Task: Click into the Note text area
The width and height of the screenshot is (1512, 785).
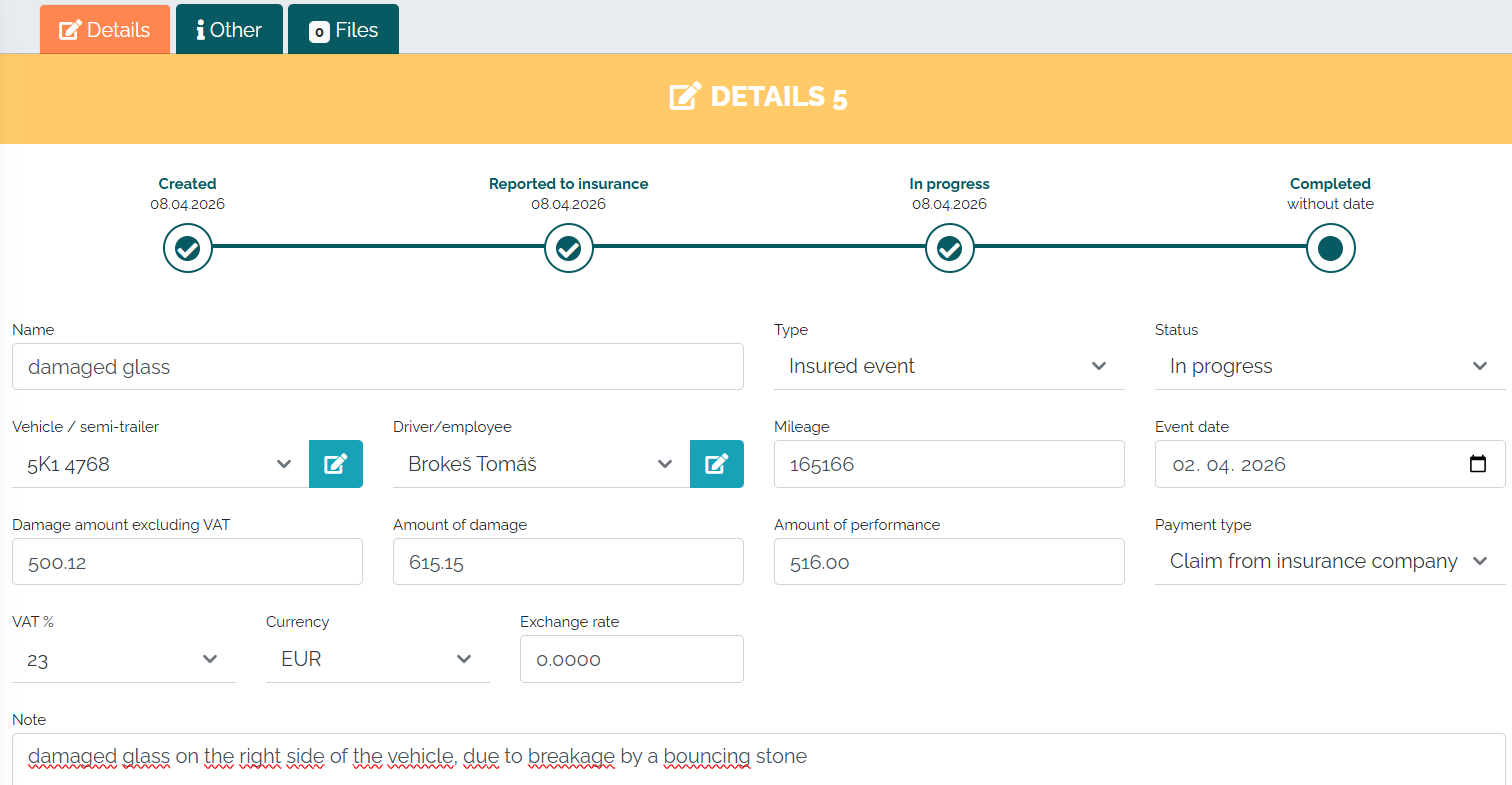Action: 759,759
